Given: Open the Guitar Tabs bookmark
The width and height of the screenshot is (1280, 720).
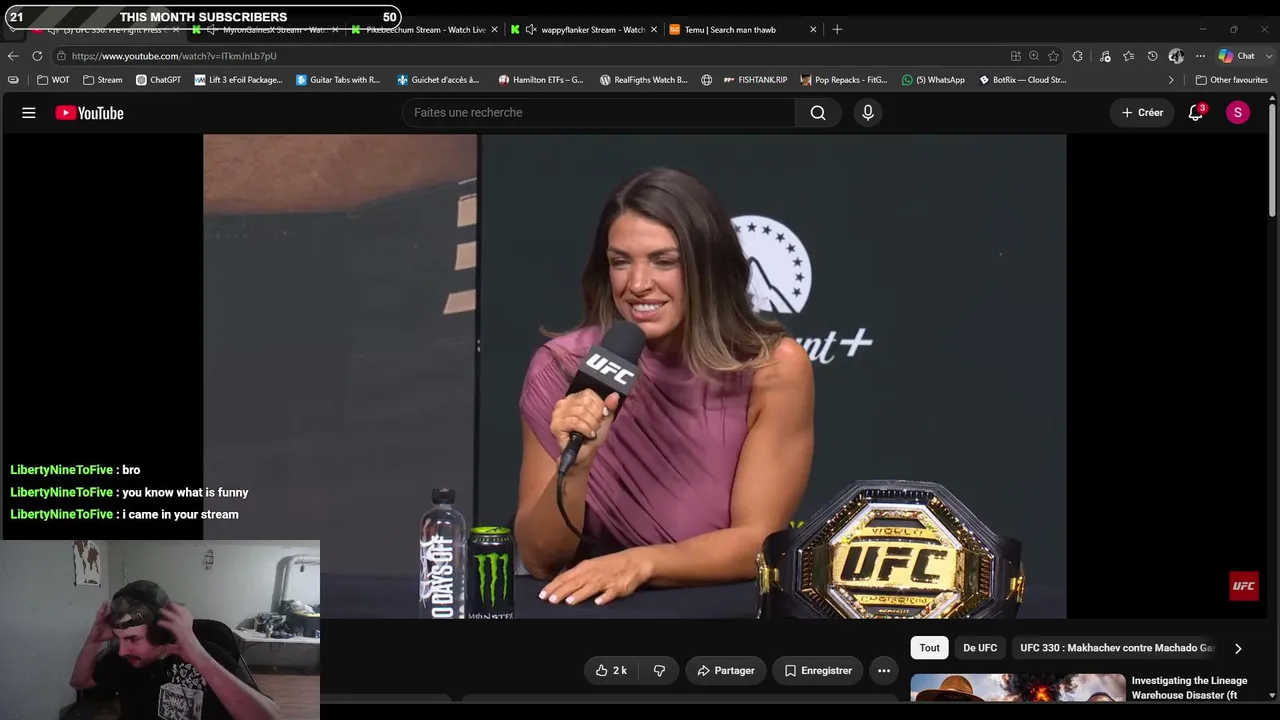Looking at the screenshot, I should click(x=338, y=80).
